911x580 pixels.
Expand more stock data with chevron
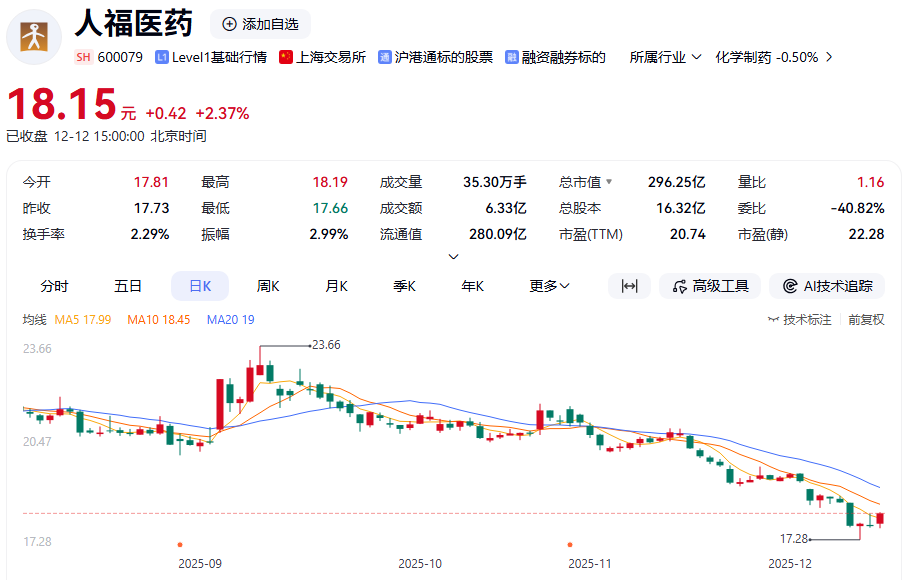click(x=453, y=257)
